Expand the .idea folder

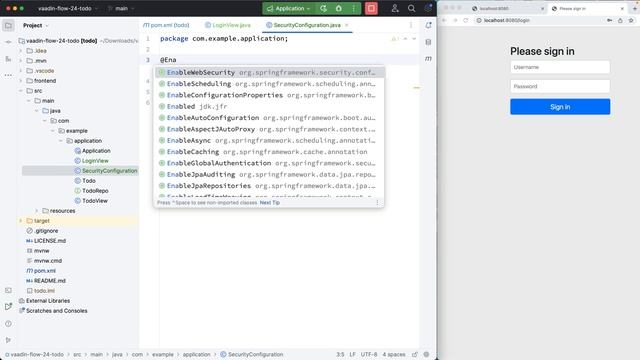(20, 51)
